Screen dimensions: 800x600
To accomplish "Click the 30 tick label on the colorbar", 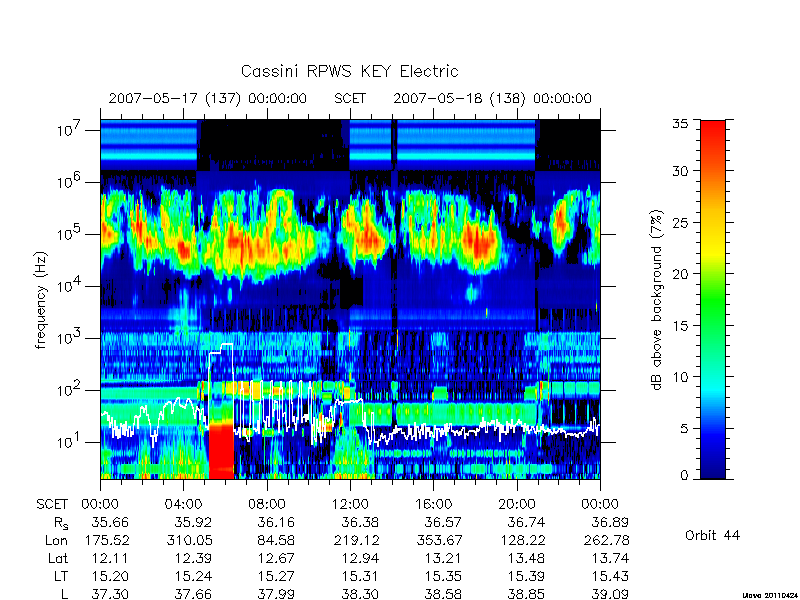I will click(680, 171).
